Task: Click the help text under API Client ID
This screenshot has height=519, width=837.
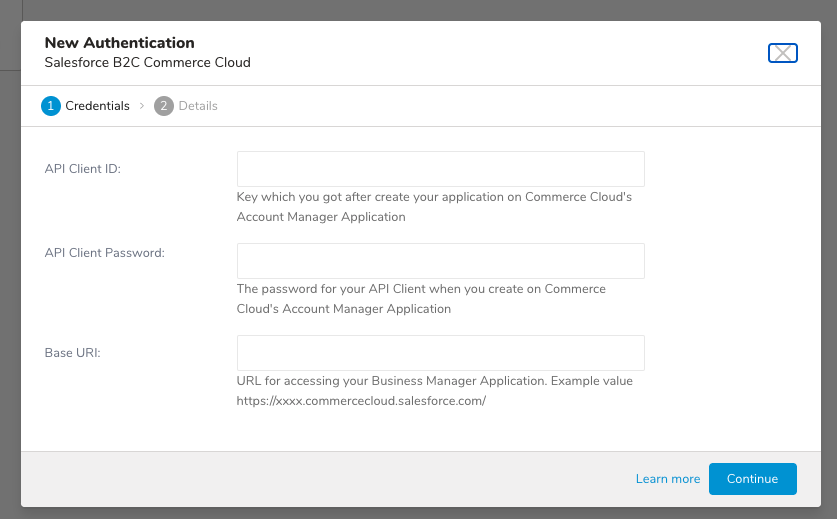Action: pyautogui.click(x=434, y=207)
